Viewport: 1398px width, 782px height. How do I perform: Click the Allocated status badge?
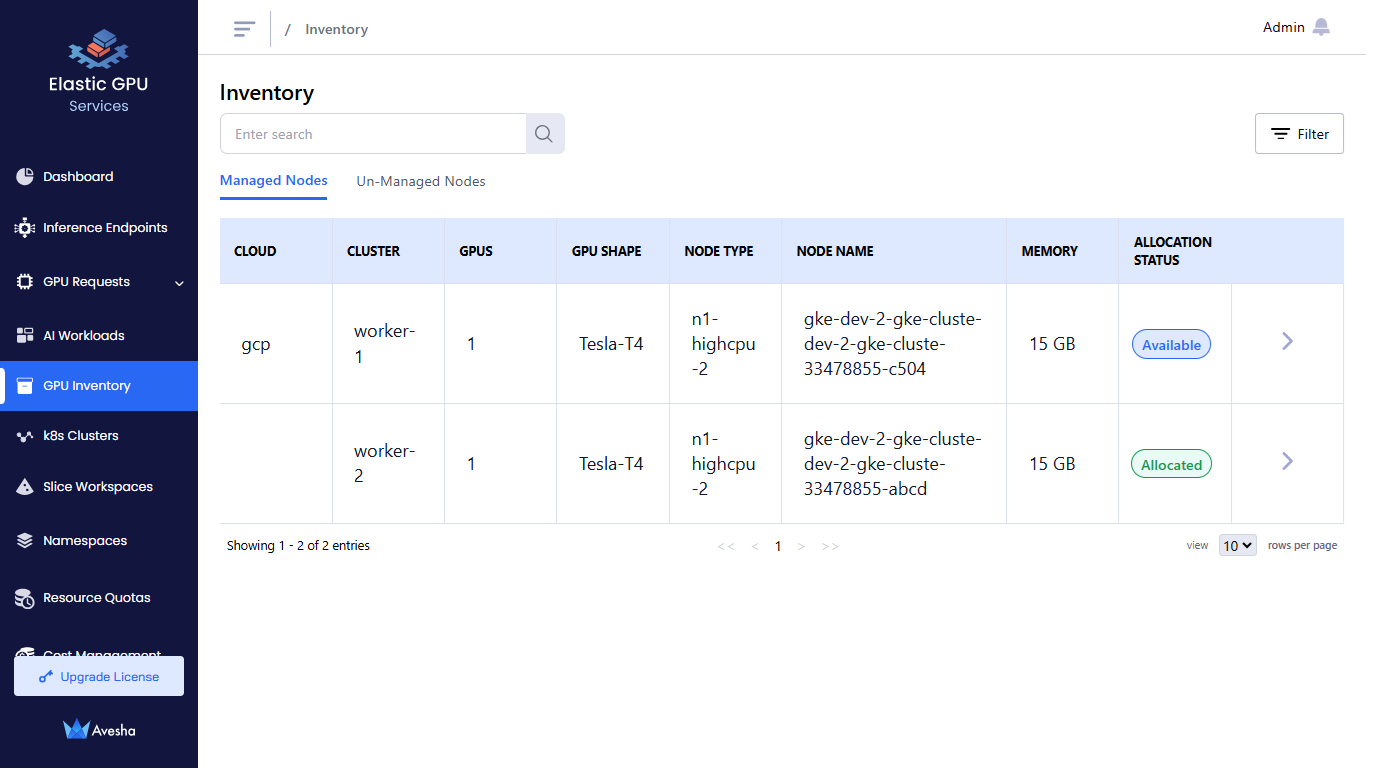1171,465
